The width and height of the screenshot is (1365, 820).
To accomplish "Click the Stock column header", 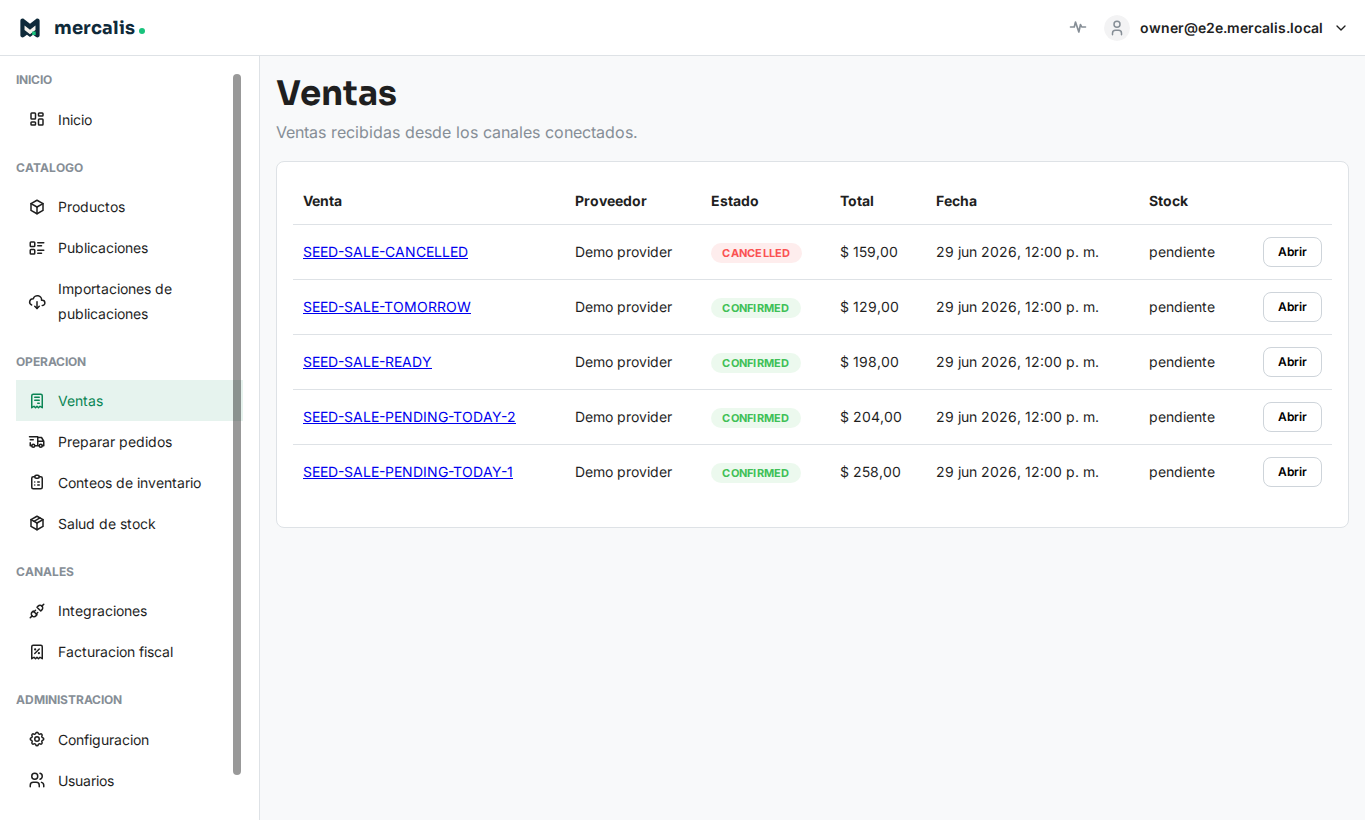I will coord(1168,201).
